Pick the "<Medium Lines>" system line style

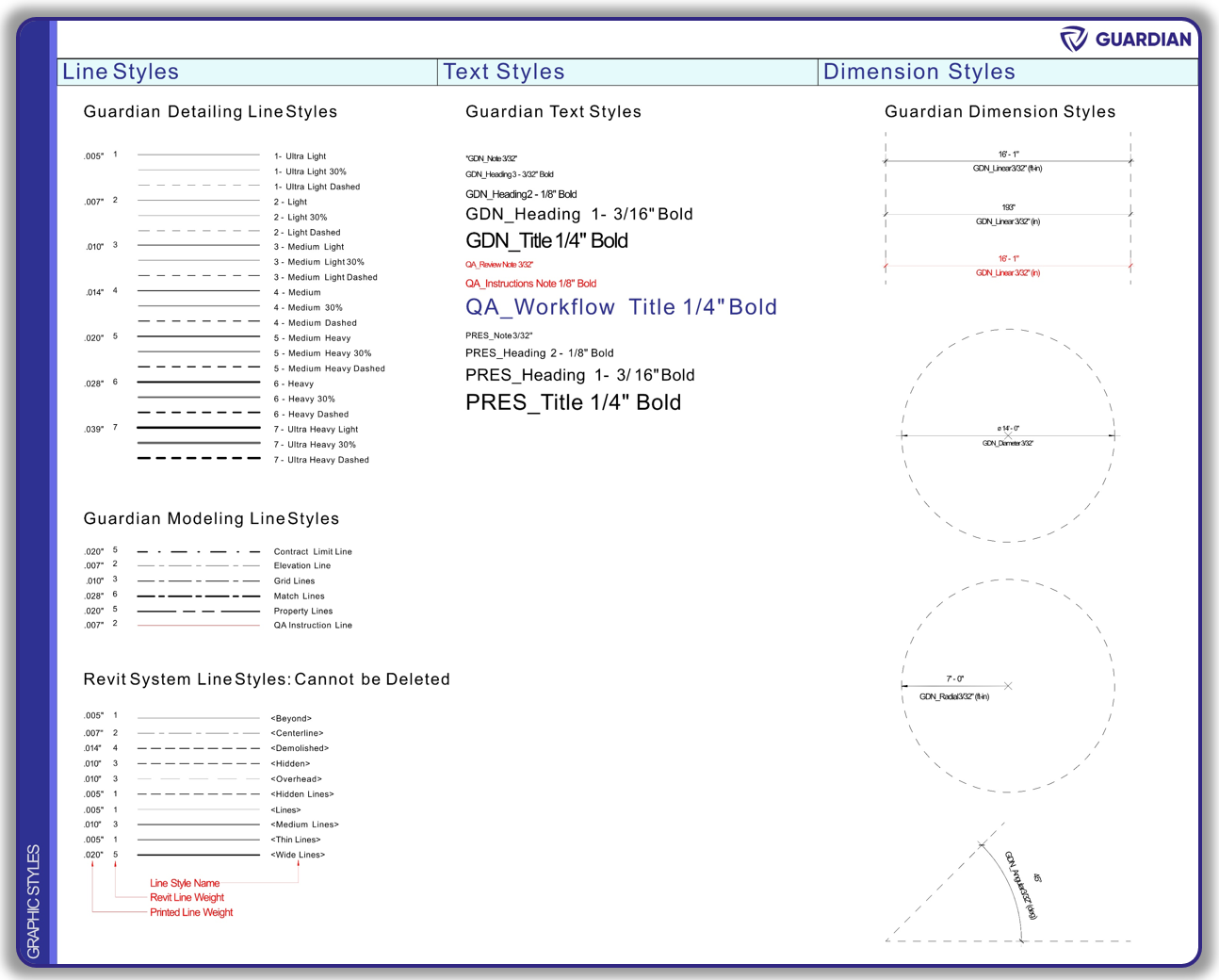(305, 825)
